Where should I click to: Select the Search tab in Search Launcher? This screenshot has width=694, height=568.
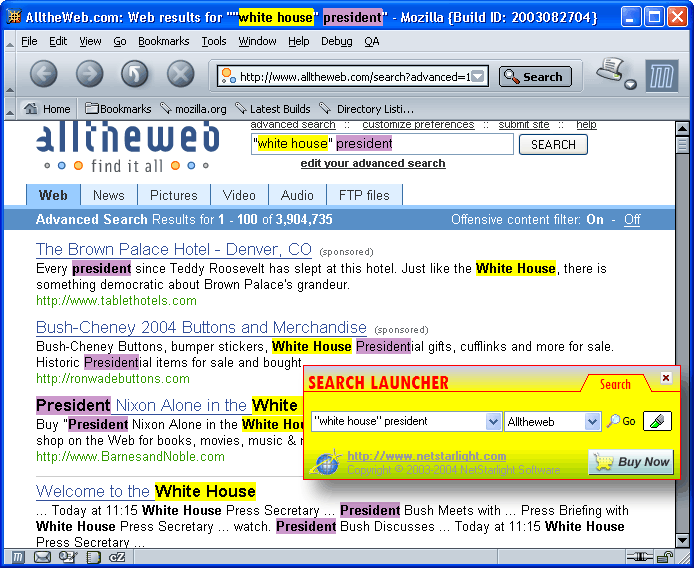click(x=615, y=384)
